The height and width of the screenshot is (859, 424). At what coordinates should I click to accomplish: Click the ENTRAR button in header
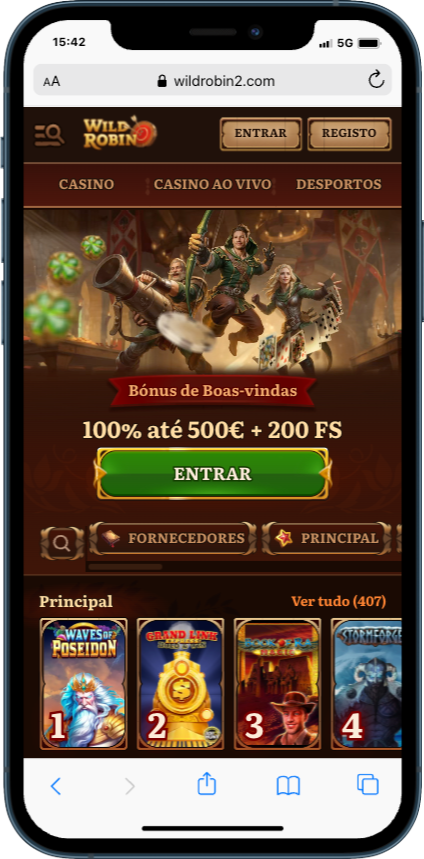(261, 134)
